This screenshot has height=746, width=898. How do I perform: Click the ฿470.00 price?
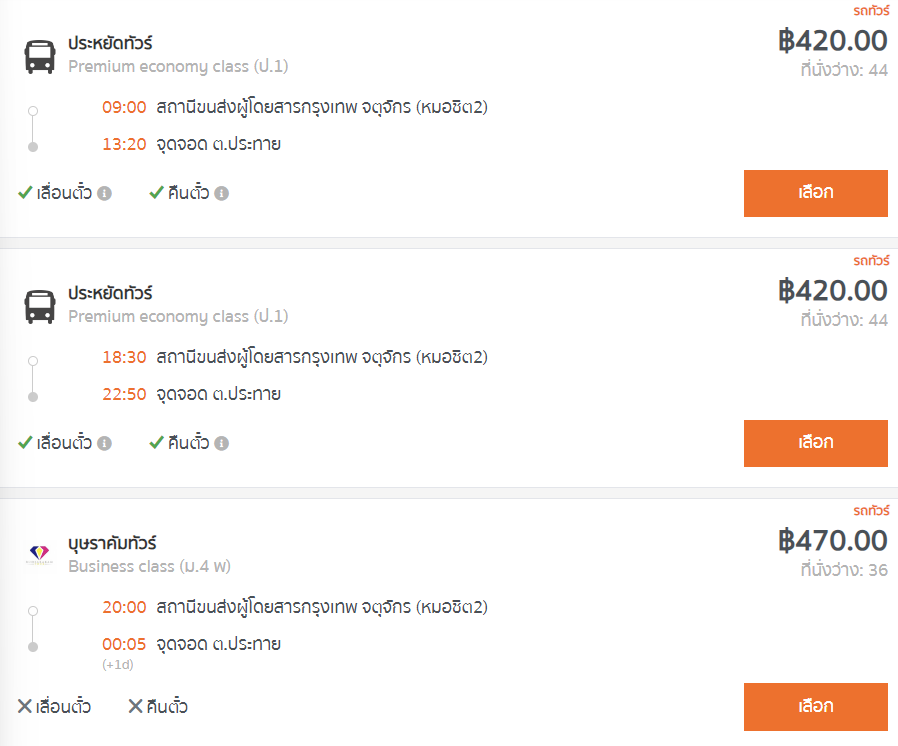point(833,541)
